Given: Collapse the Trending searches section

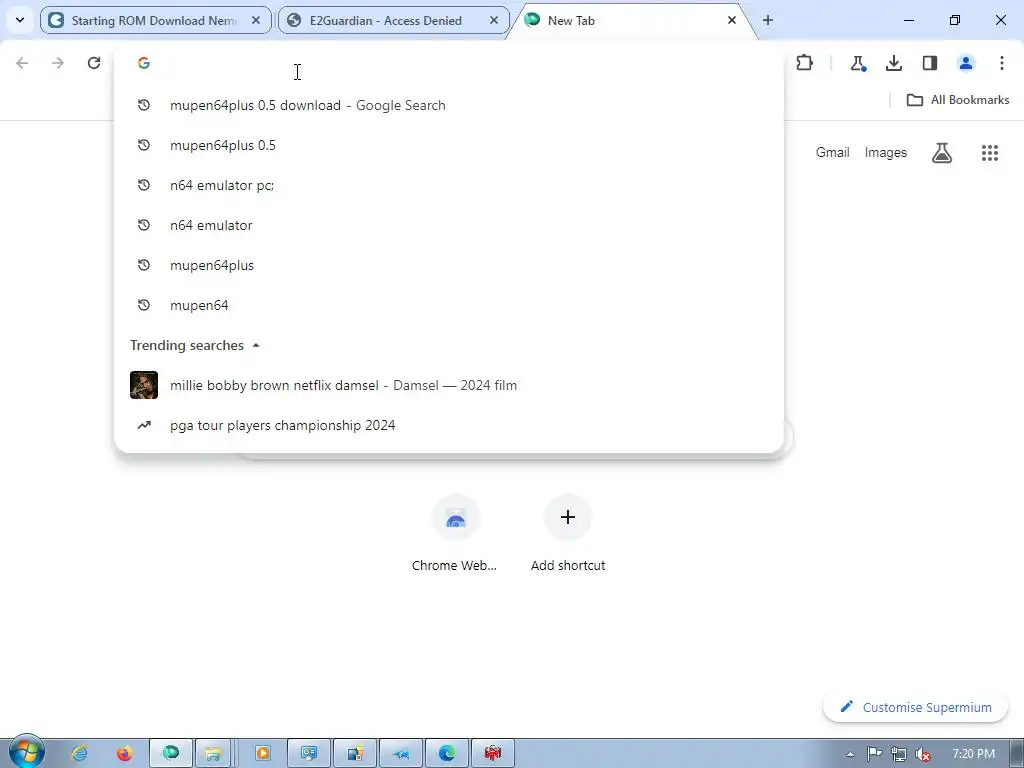Looking at the screenshot, I should pos(256,345).
